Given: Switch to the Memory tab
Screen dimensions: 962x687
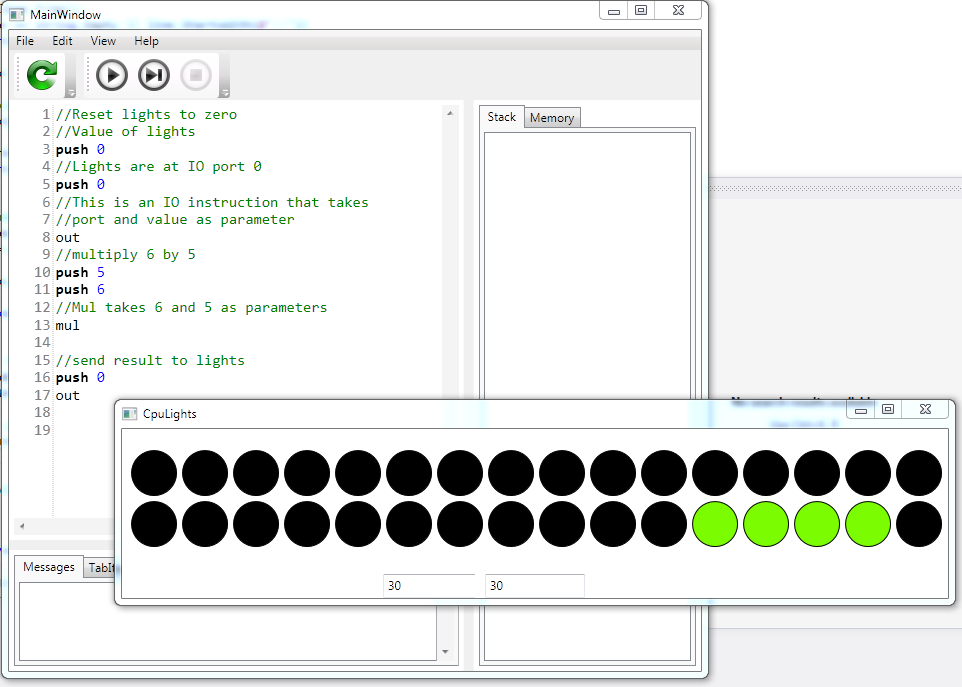Looking at the screenshot, I should [x=552, y=118].
